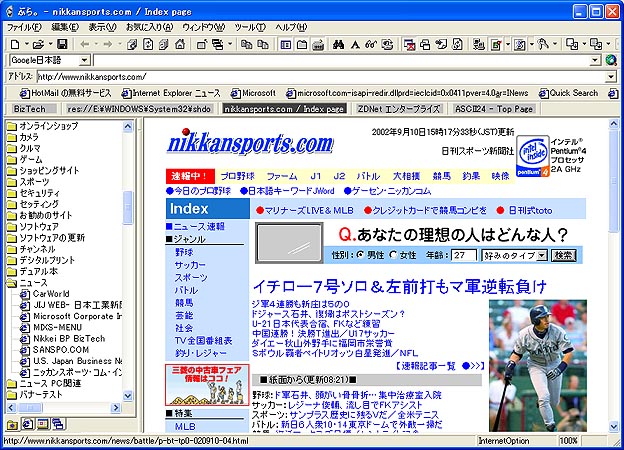624x450 pixels.
Task: Click the save floppy disk icon
Action: tap(62, 44)
